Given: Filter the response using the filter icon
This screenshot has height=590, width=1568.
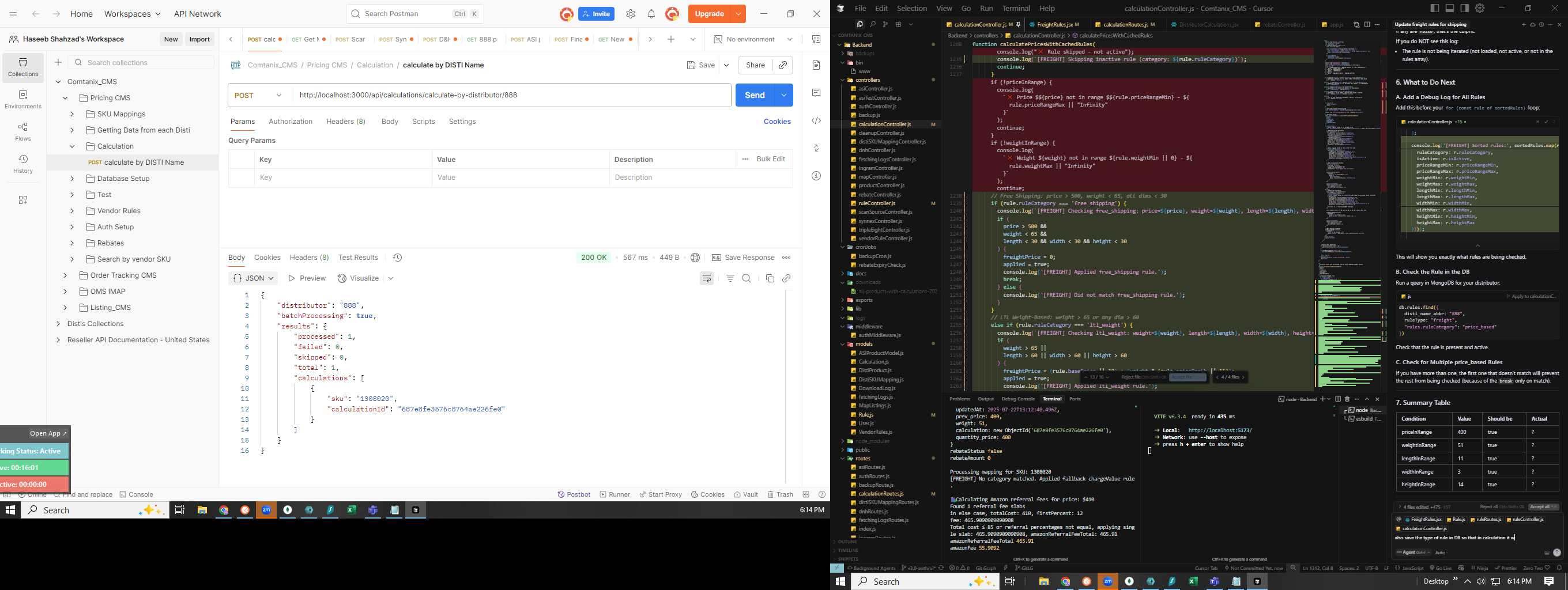Looking at the screenshot, I should 730,278.
